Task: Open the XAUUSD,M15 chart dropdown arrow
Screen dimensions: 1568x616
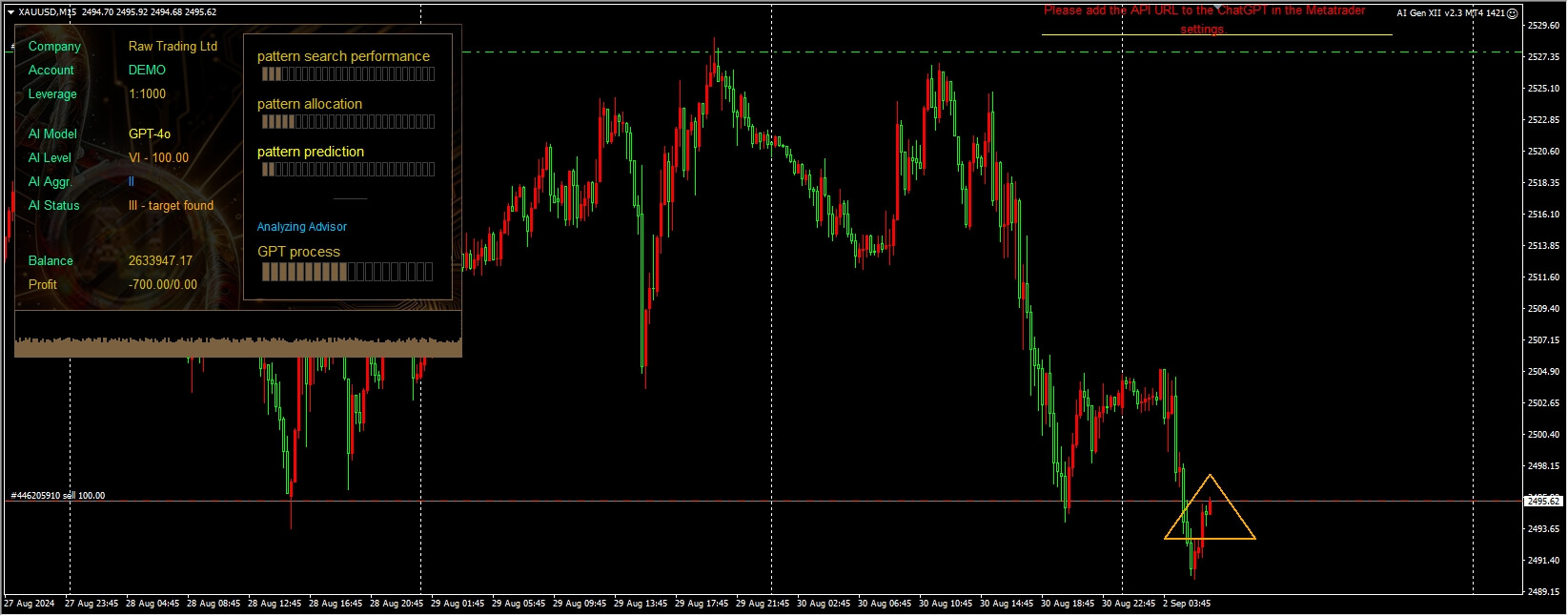Action: coord(10,12)
